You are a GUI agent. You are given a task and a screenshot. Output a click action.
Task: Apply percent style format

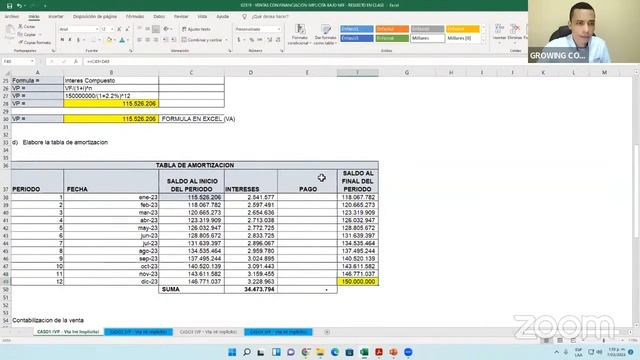coord(251,40)
